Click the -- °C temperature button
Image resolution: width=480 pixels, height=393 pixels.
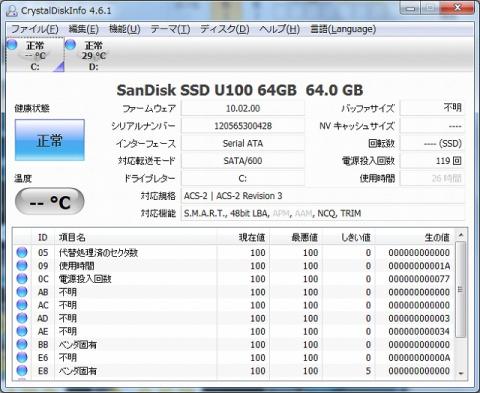(50, 201)
